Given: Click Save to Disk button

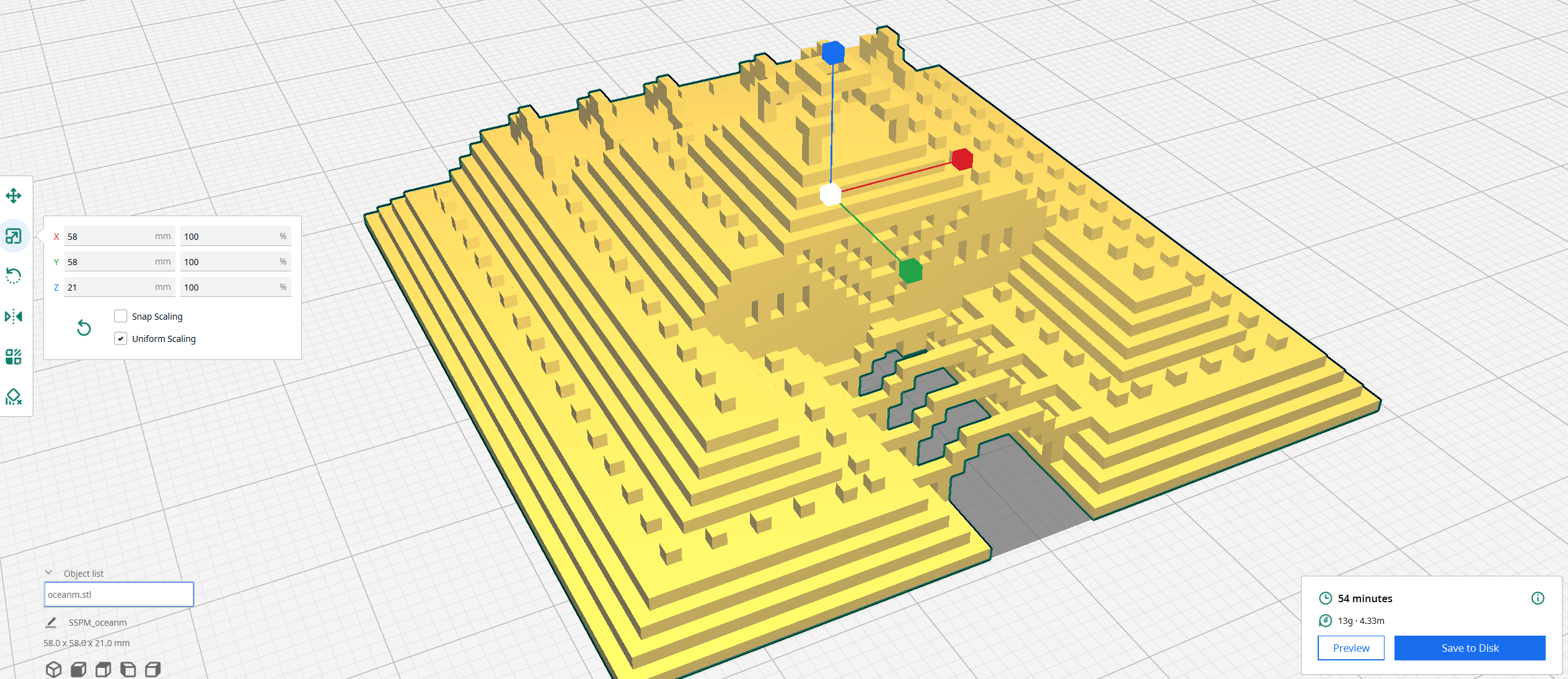Looking at the screenshot, I should [x=1470, y=648].
